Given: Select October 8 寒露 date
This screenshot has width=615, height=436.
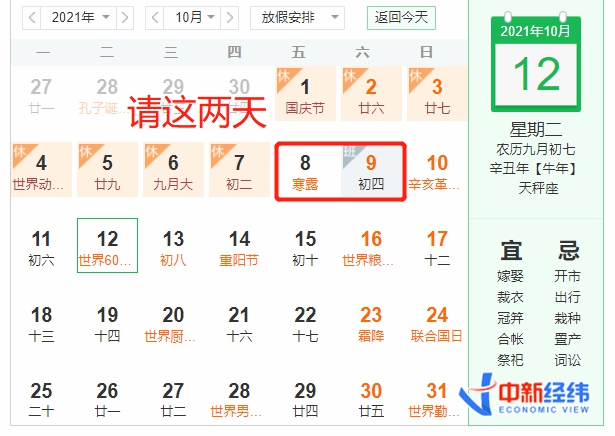Looking at the screenshot, I should tap(305, 171).
